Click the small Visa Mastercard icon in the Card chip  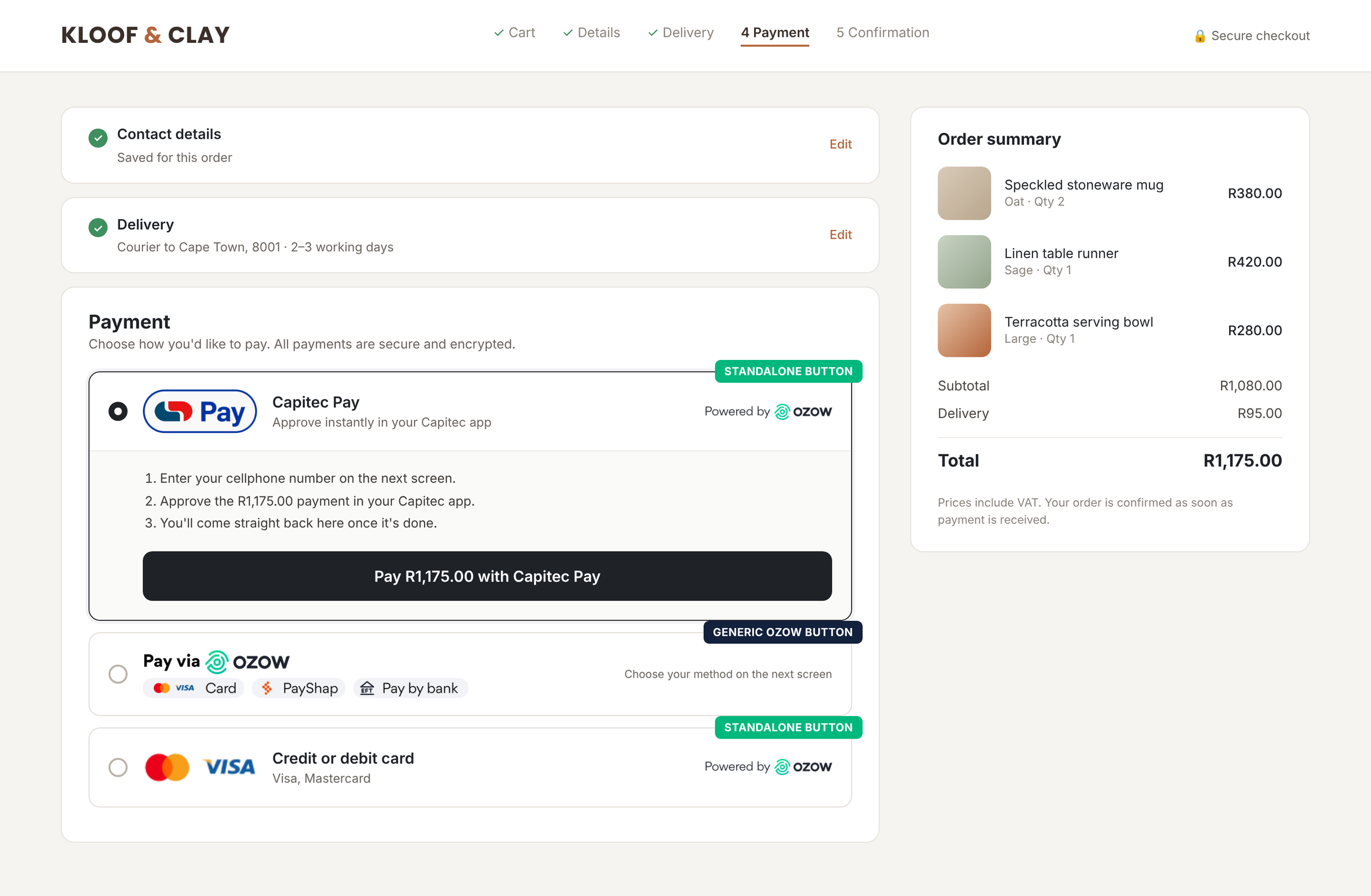(x=174, y=688)
